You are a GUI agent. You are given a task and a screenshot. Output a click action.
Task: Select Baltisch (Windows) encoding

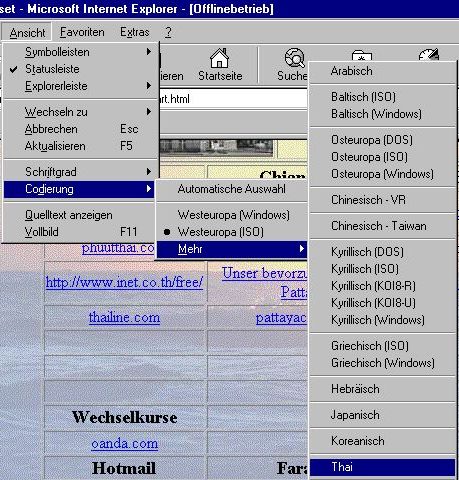click(x=382, y=114)
